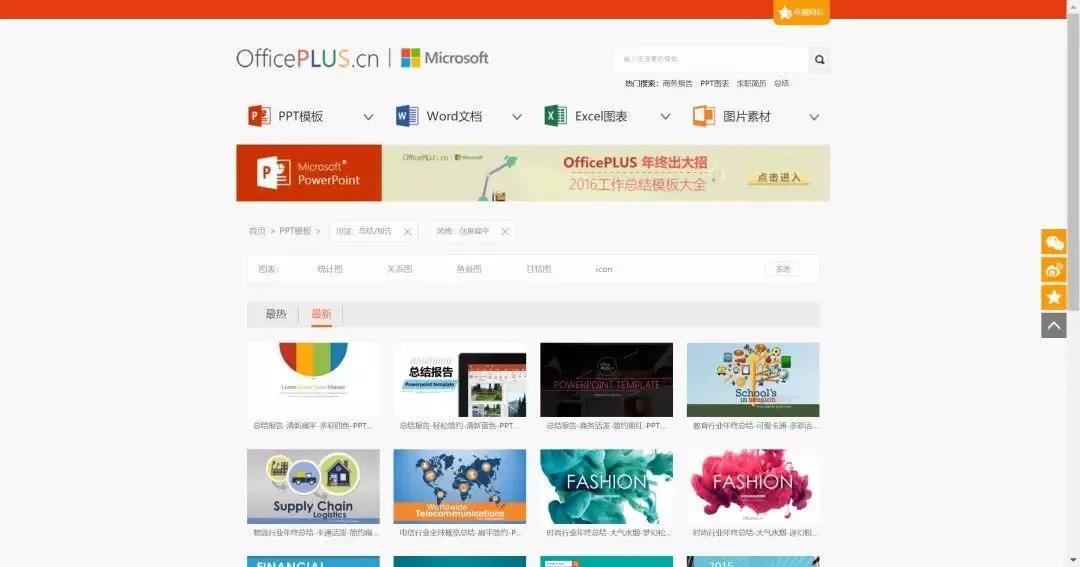Remove the 用途: 总结/报告 filter tag
The width and height of the screenshot is (1080, 567).
[x=408, y=231]
